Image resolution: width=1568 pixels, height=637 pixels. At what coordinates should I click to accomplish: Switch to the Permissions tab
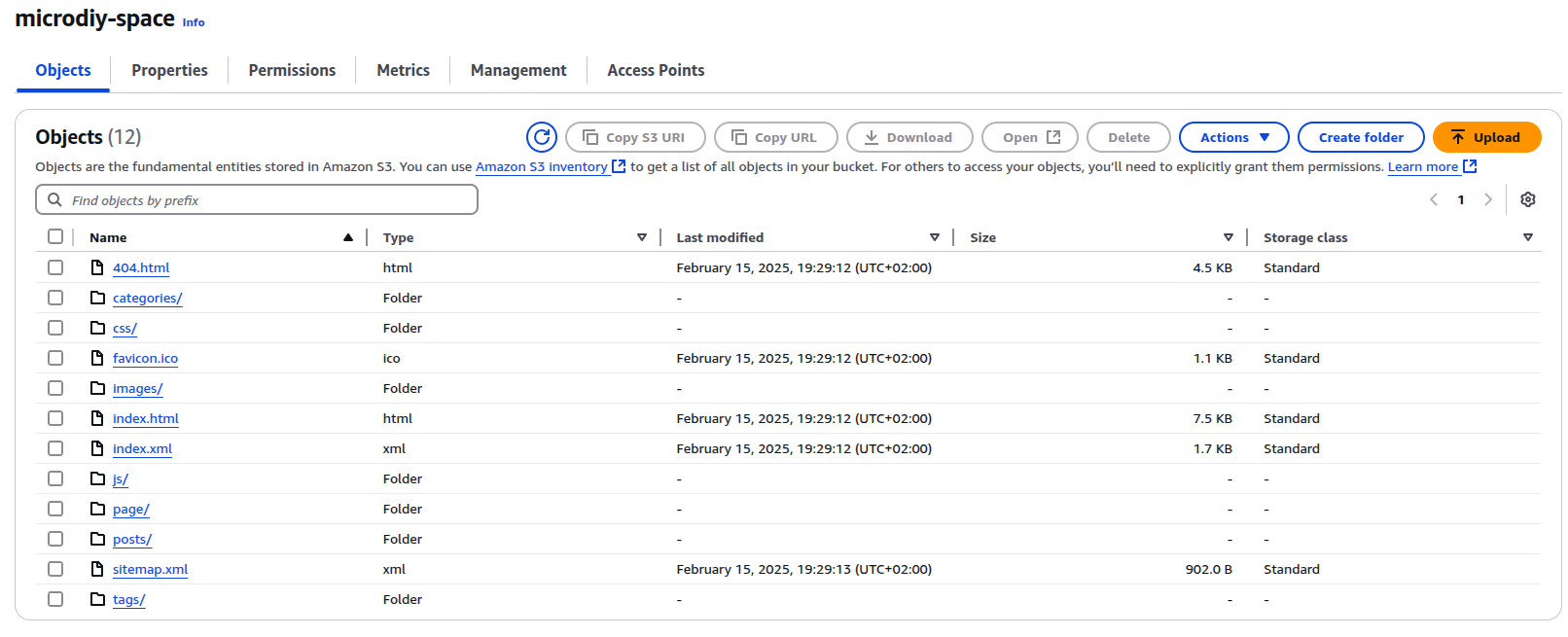pyautogui.click(x=292, y=70)
